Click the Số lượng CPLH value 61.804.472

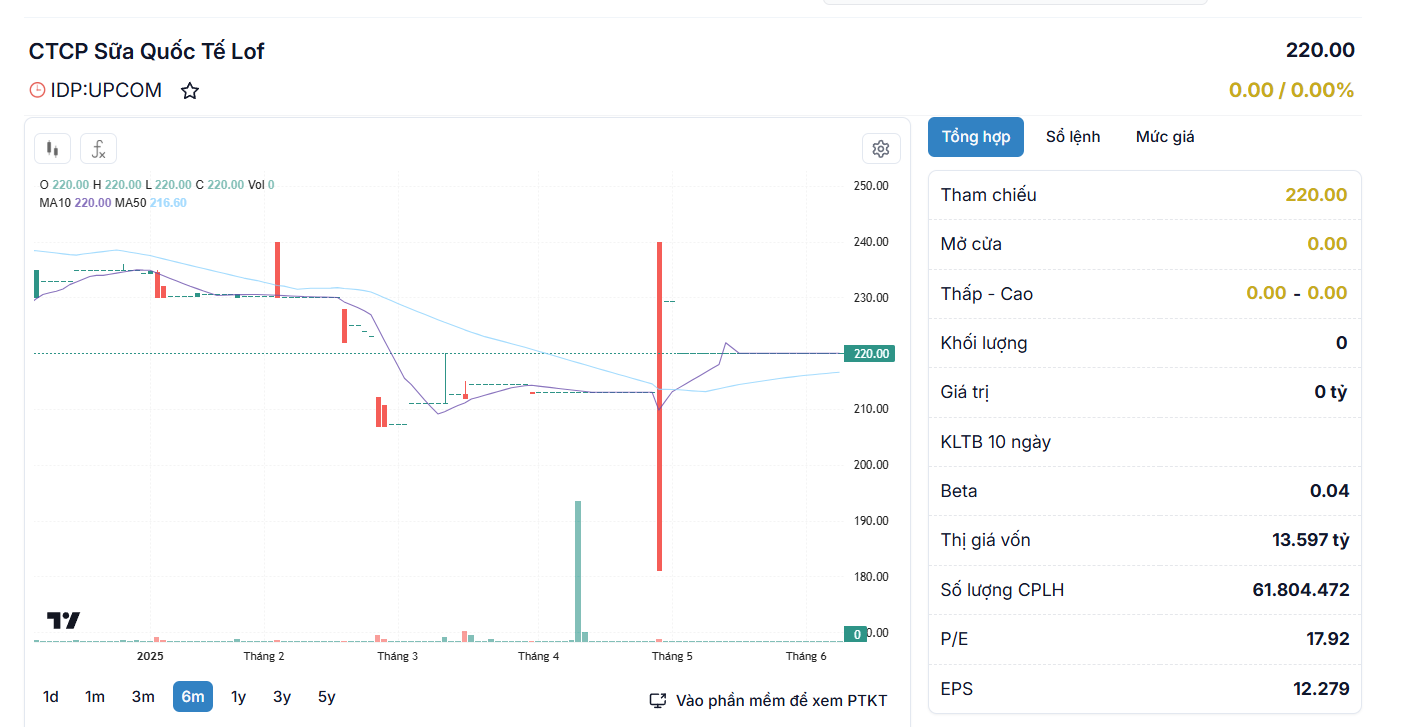point(1301,590)
